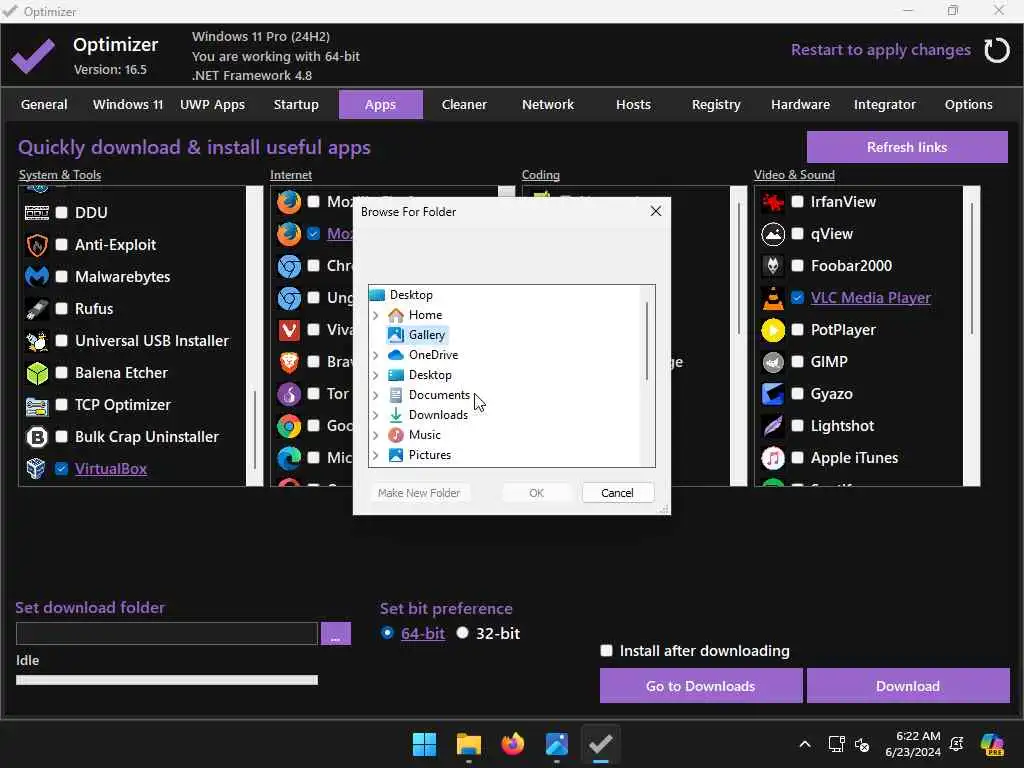Cancel the Browse For Folder dialog
Viewport: 1024px width, 768px height.
point(617,493)
